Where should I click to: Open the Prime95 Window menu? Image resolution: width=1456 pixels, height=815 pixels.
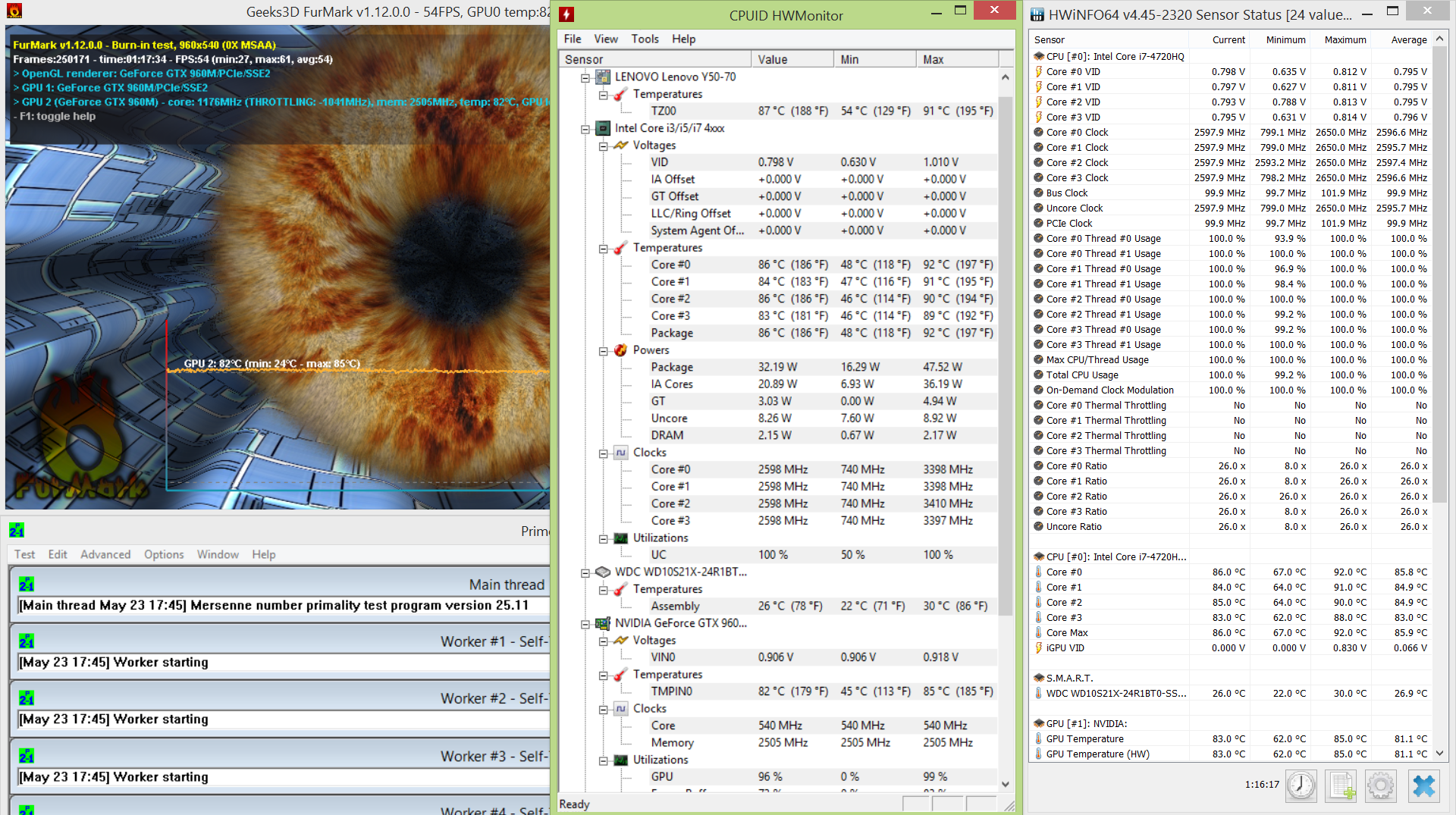tap(218, 554)
